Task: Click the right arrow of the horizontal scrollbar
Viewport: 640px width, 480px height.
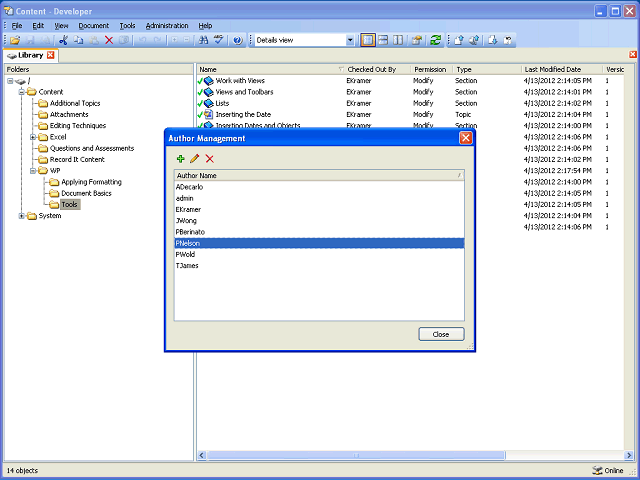Action: pos(629,455)
